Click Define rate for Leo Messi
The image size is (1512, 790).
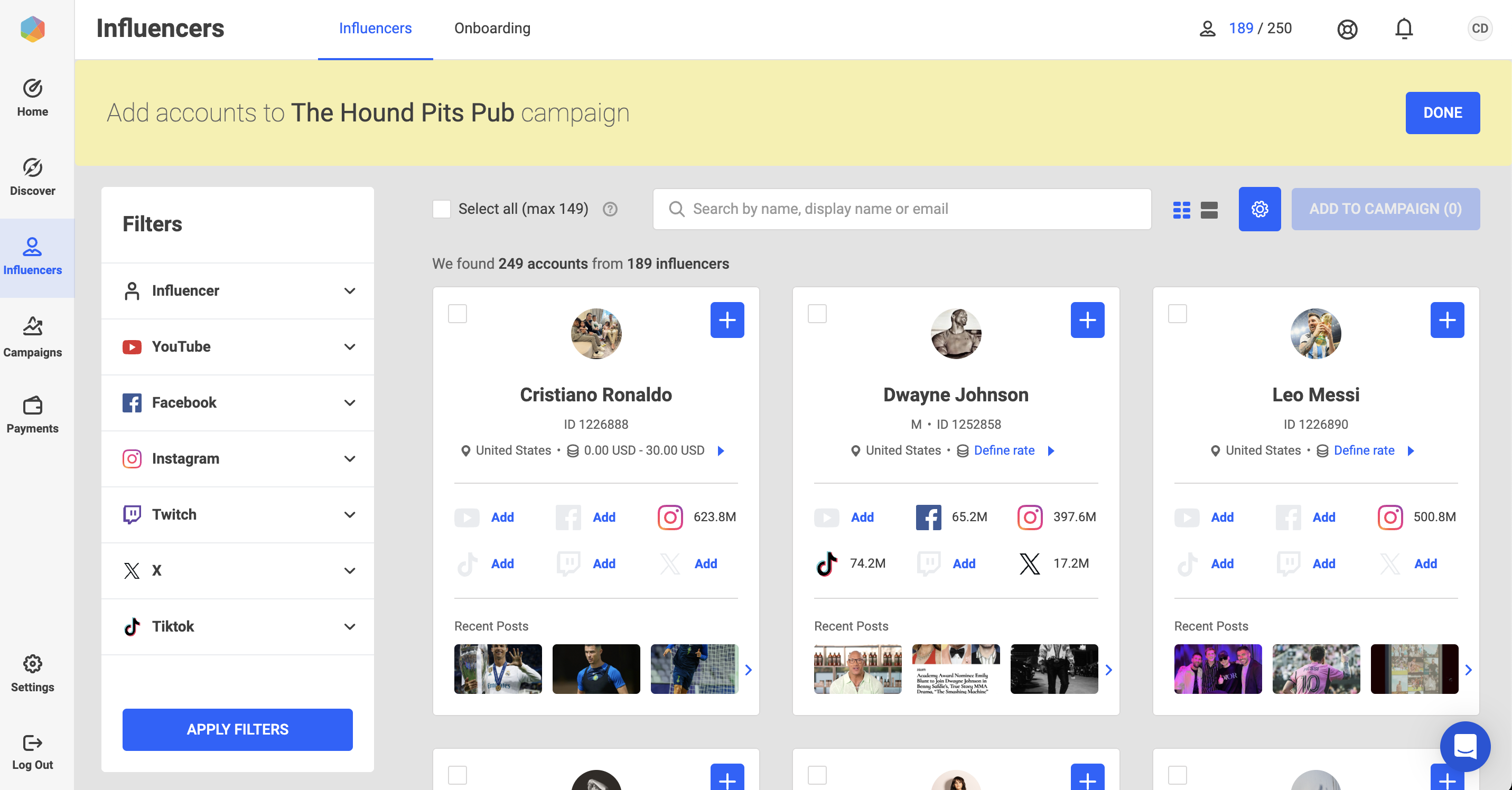pyautogui.click(x=1364, y=450)
